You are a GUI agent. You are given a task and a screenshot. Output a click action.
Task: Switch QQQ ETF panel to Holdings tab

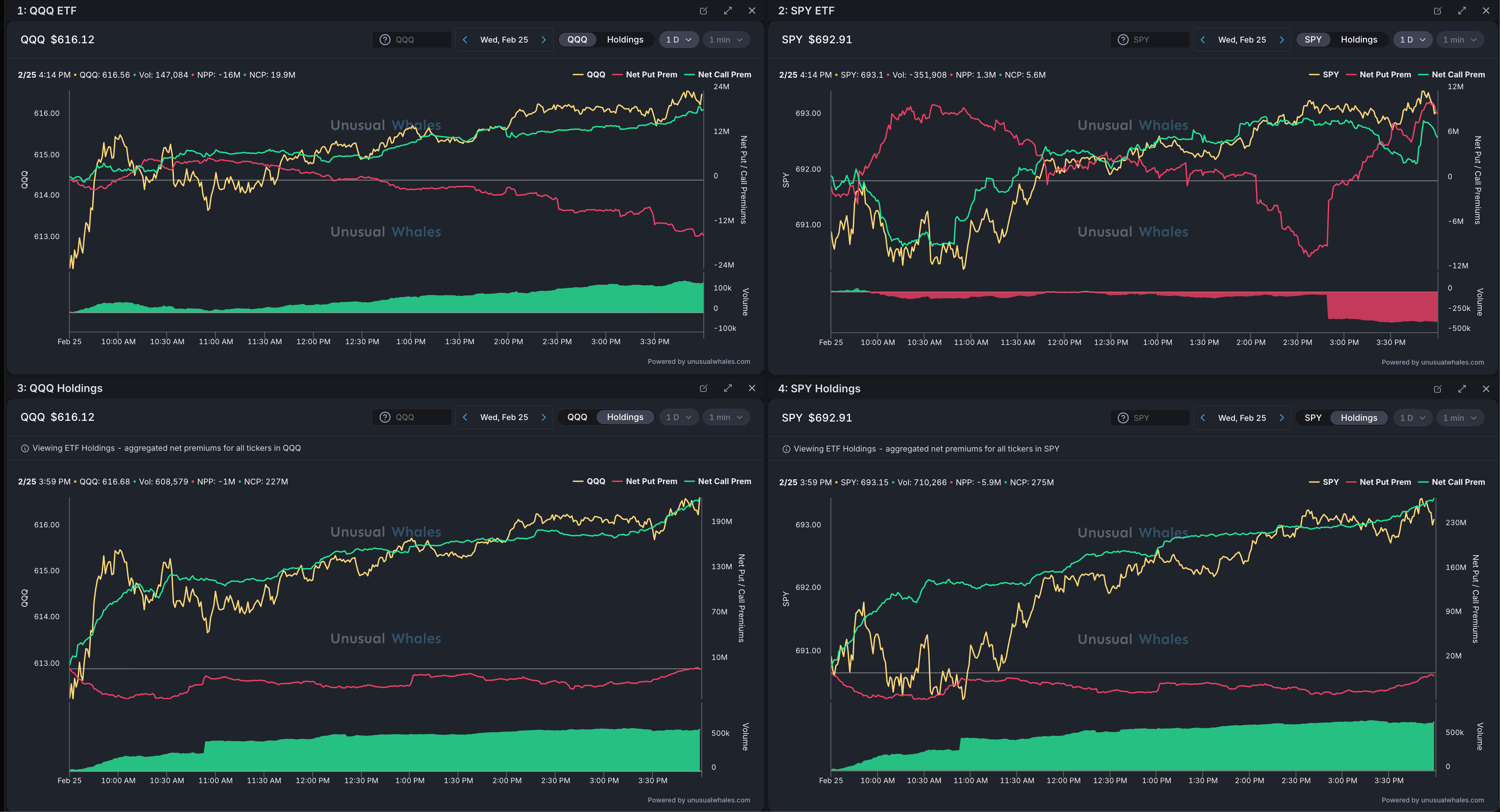625,40
